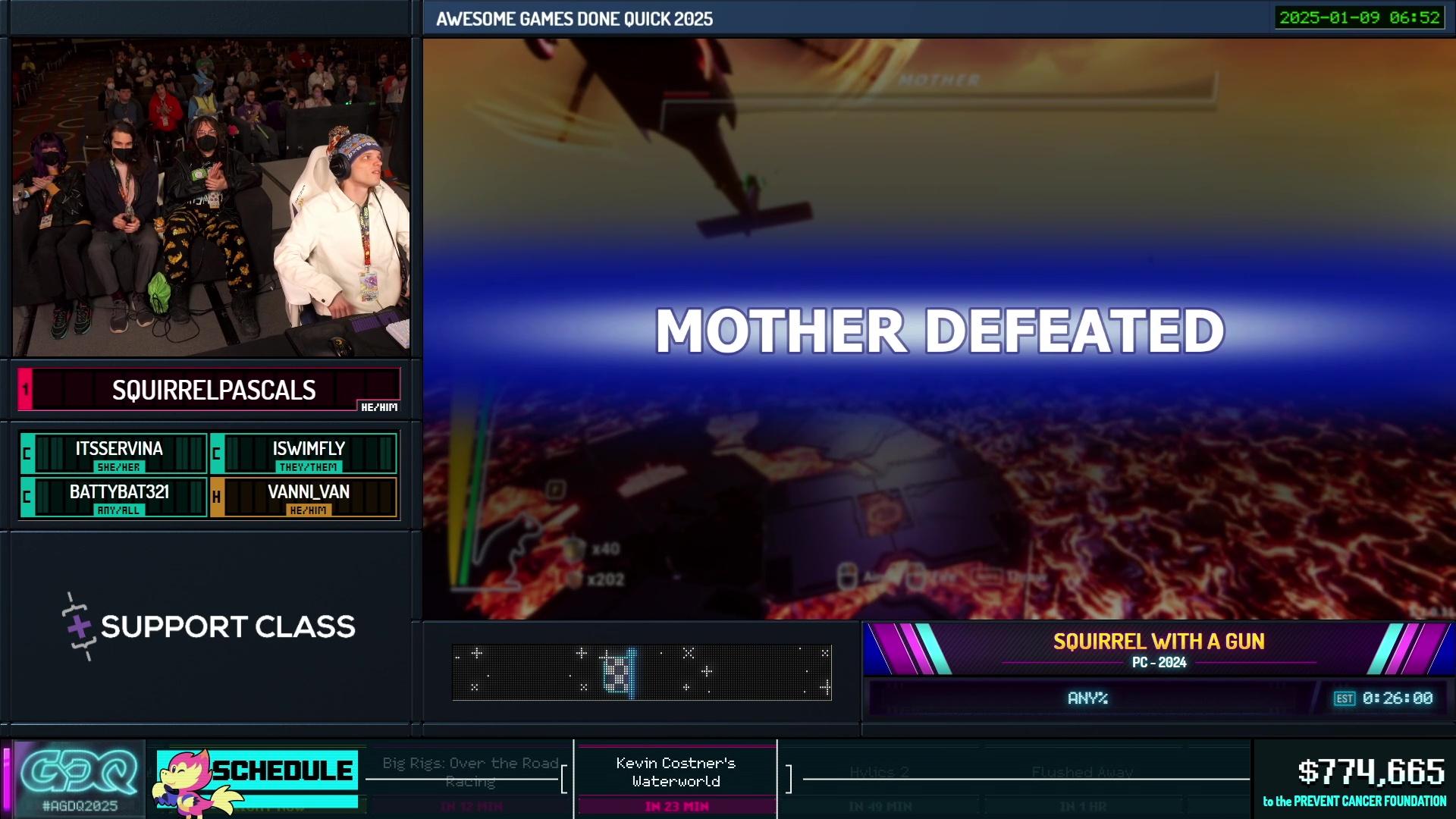Click the runner number 1 badge

[x=25, y=390]
